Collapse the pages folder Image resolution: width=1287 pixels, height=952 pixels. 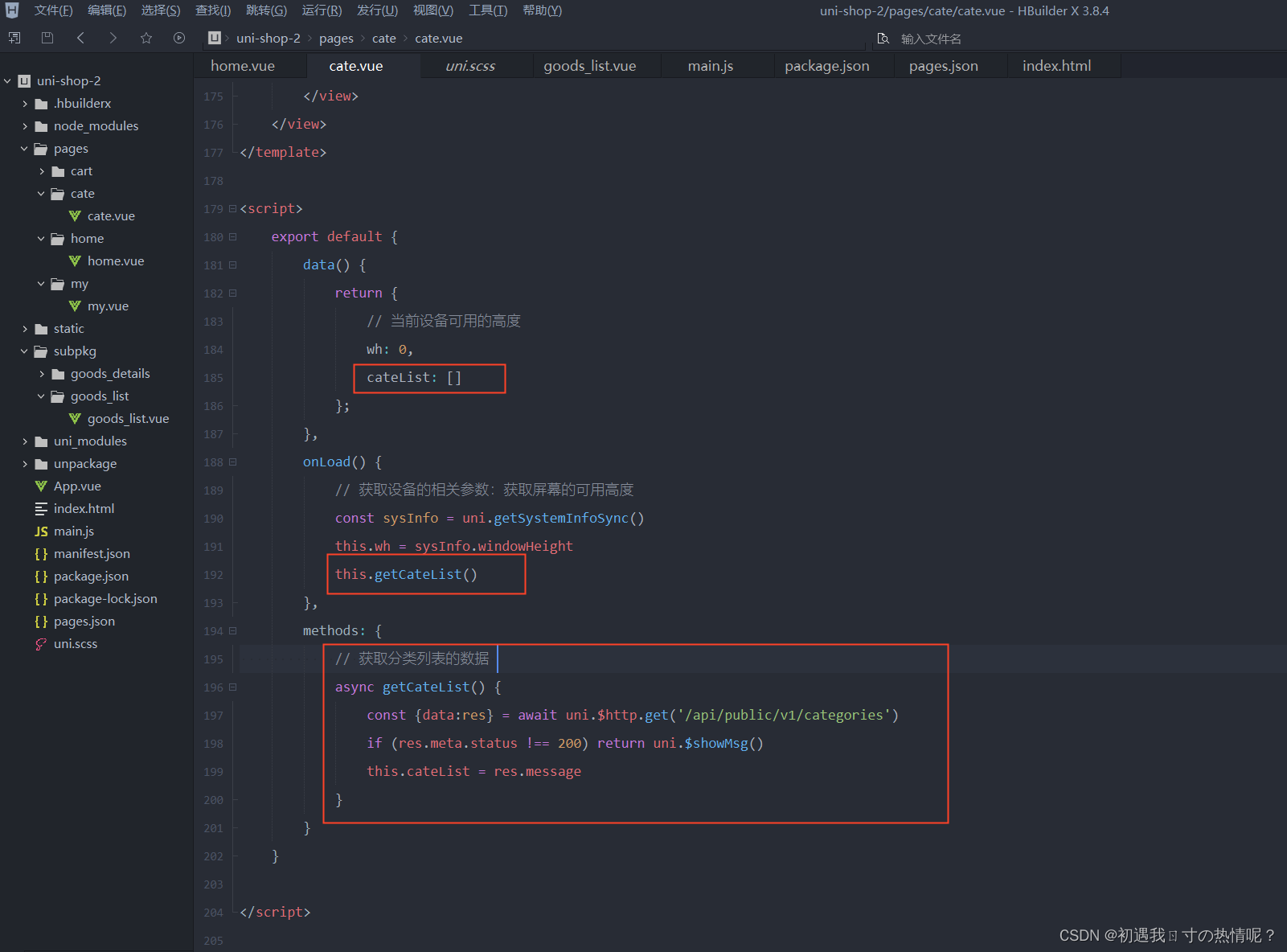pyautogui.click(x=24, y=148)
